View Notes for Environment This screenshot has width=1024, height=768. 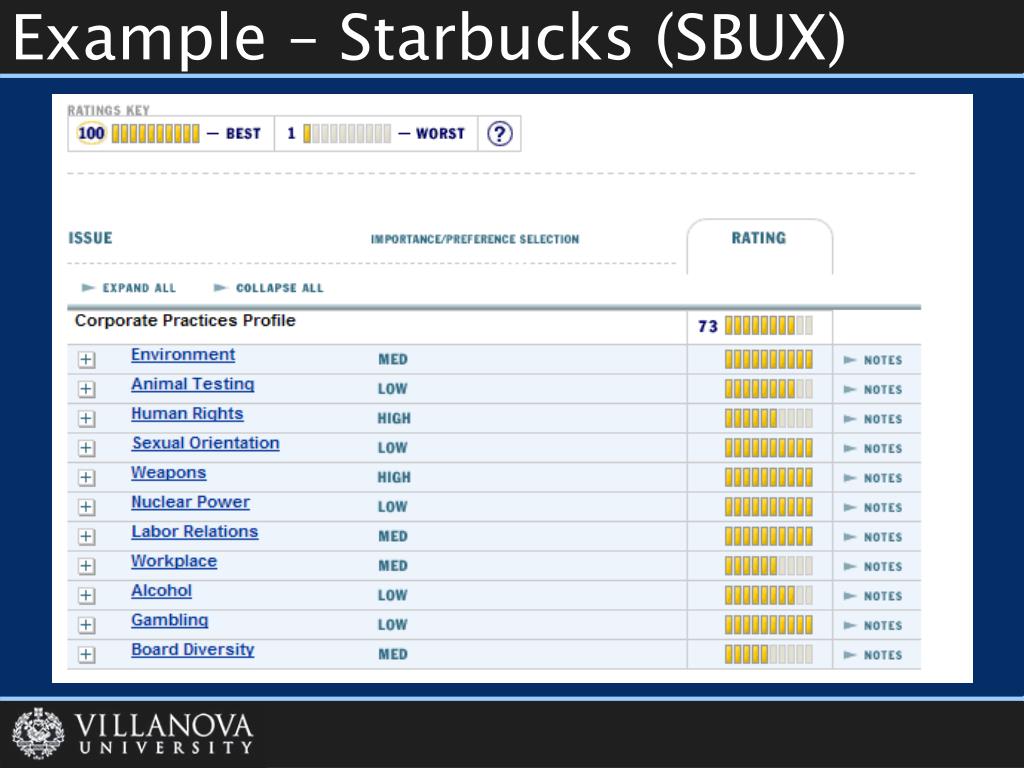click(873, 360)
